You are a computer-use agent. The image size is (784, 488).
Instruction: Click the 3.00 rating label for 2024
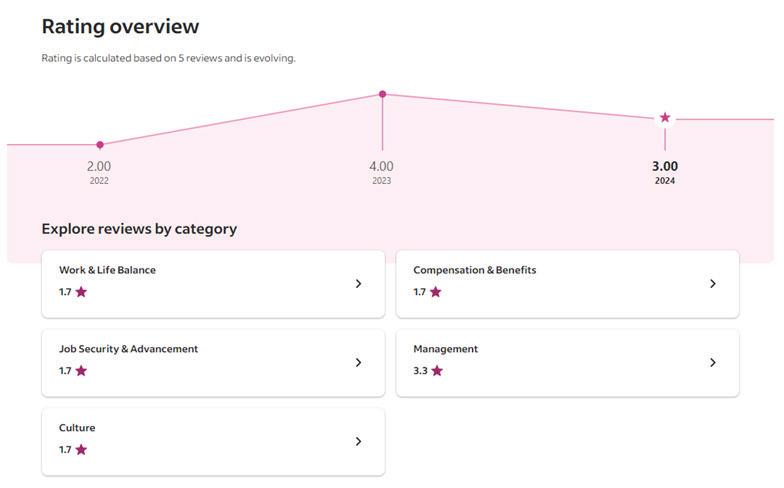tap(665, 166)
